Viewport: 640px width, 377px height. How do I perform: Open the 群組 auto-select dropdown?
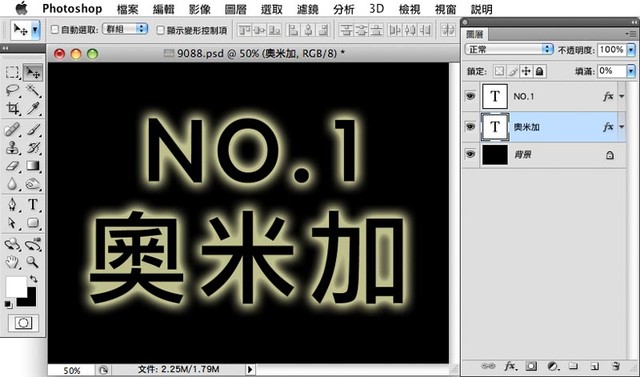tap(125, 29)
